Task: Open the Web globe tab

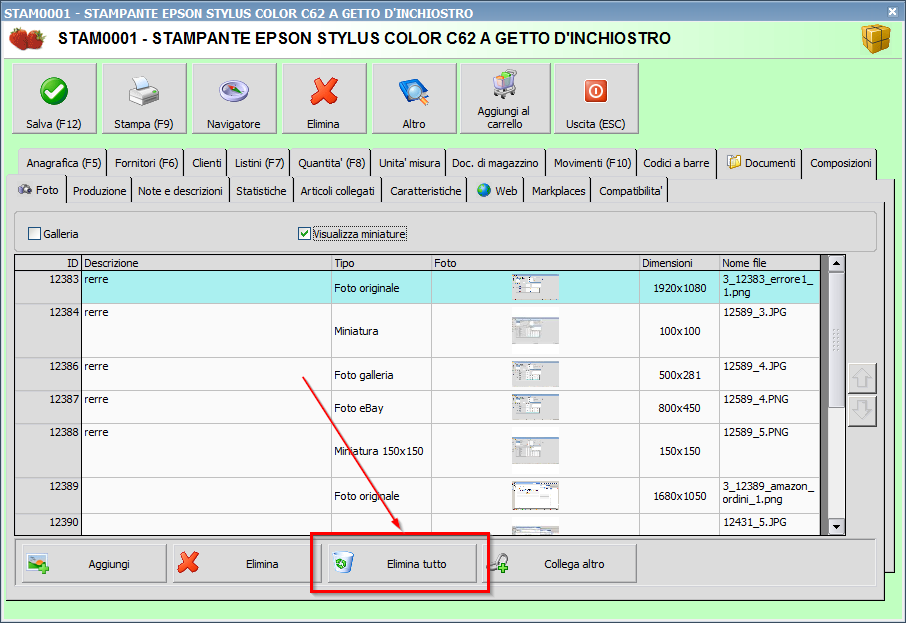Action: 497,191
